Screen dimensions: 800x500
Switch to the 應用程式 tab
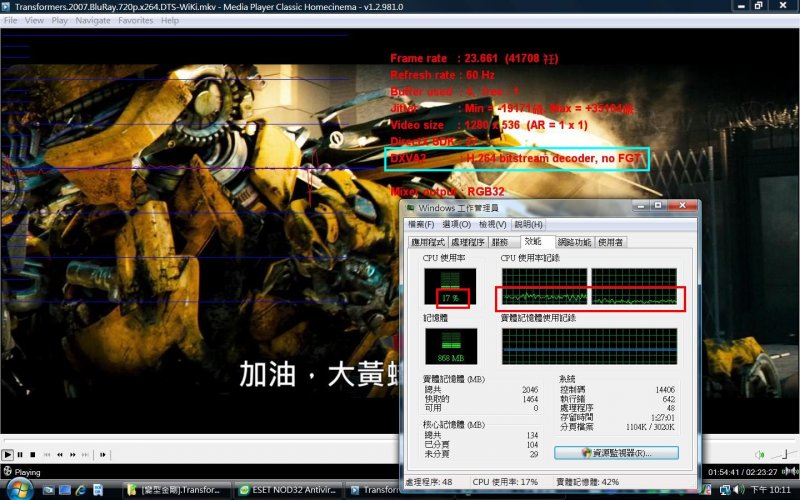pyautogui.click(x=428, y=242)
